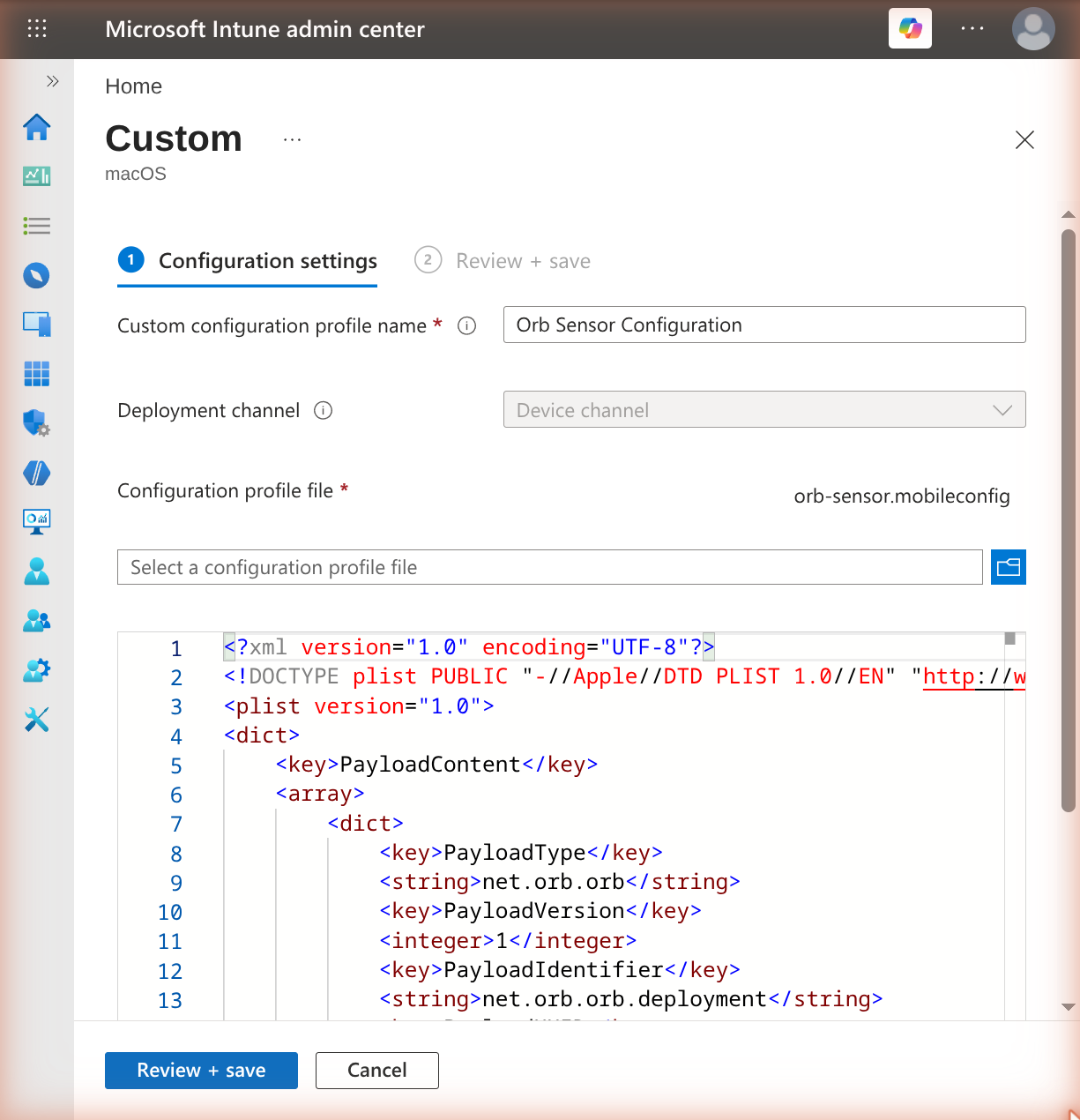Click the Cancel button
This screenshot has width=1080, height=1120.
[377, 1071]
